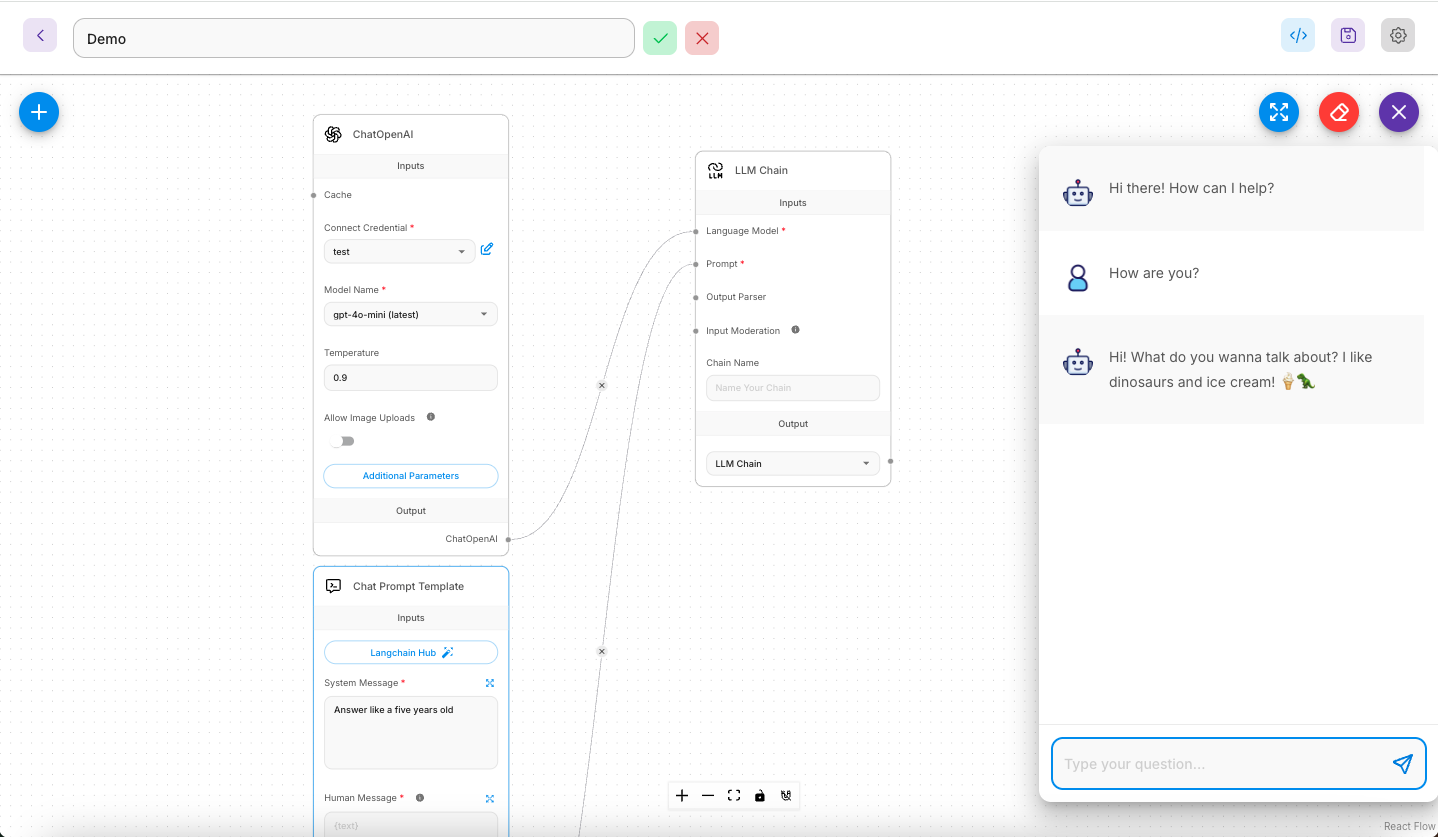Click info icon next to Input Moderation
The image size is (1438, 837).
click(796, 329)
